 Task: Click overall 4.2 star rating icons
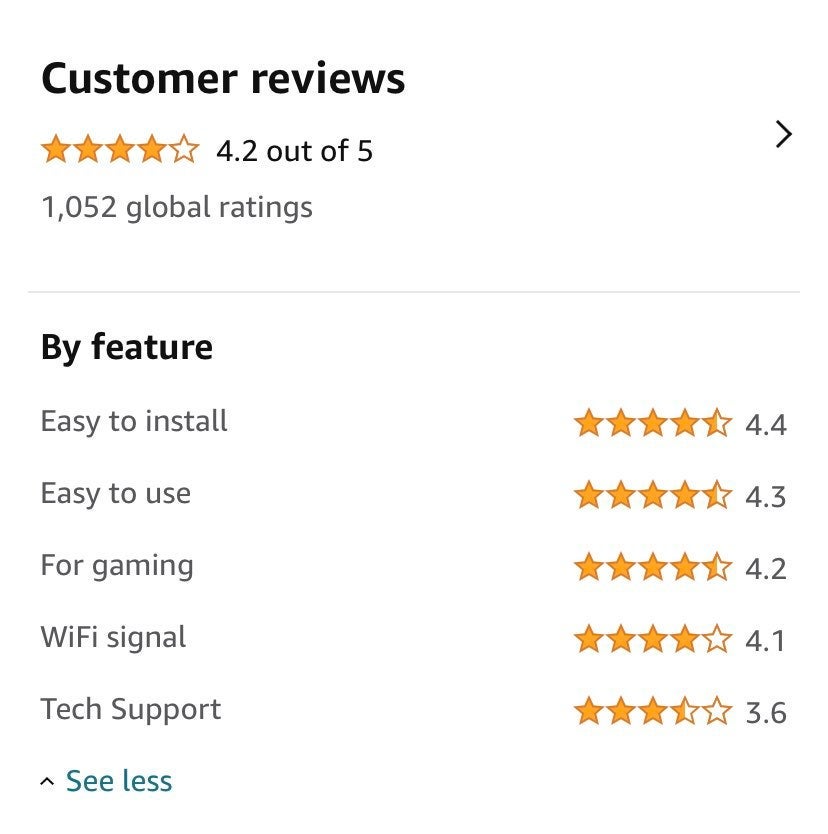click(x=120, y=149)
